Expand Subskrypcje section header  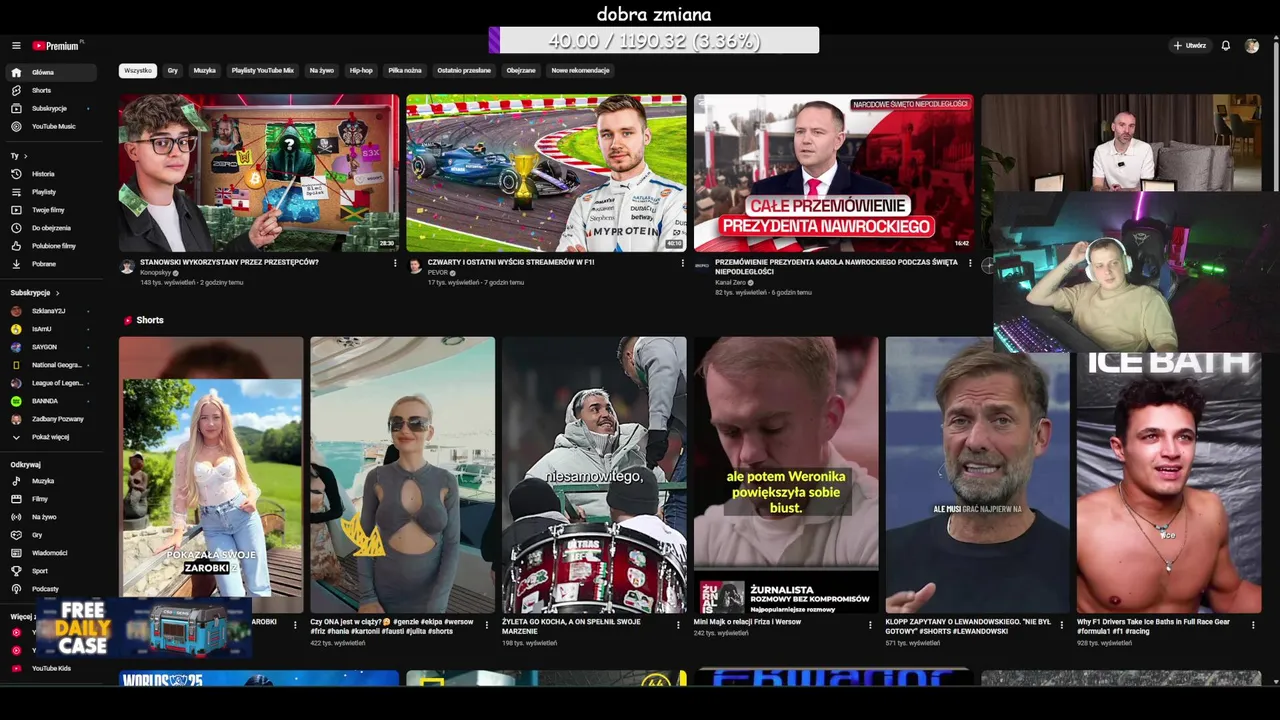[x=35, y=293]
